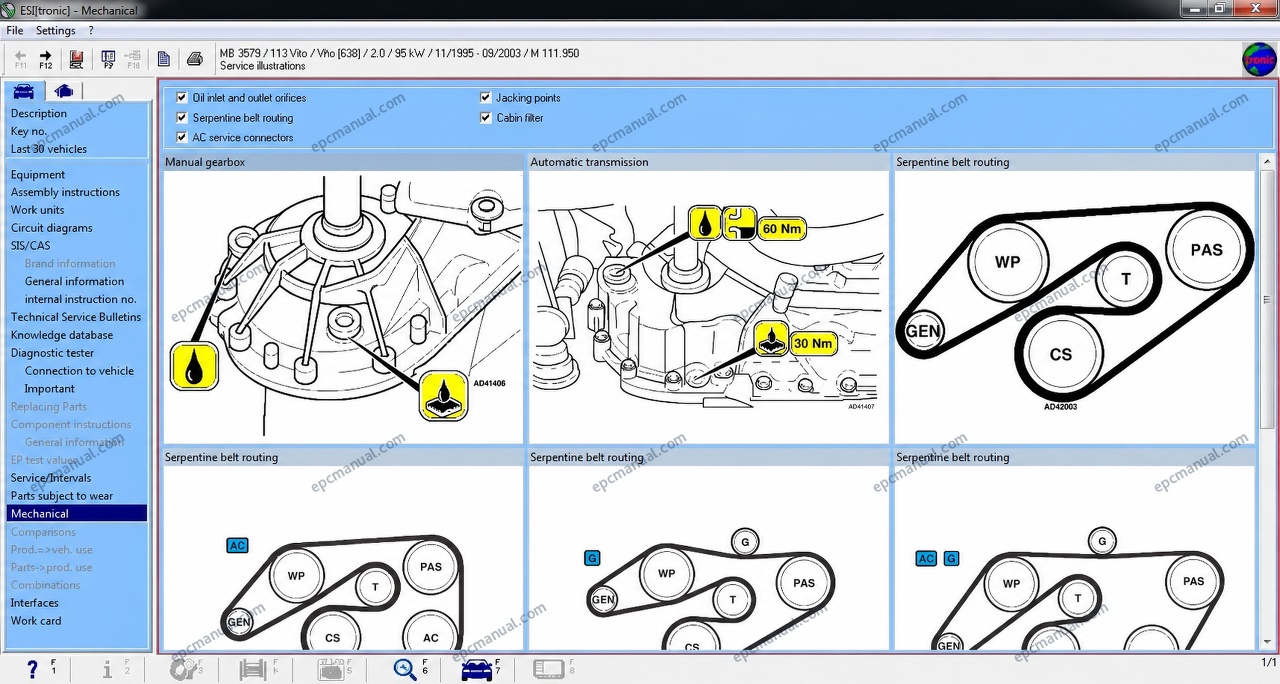Open Work card entry
Viewport: 1280px width, 684px height.
tap(36, 621)
